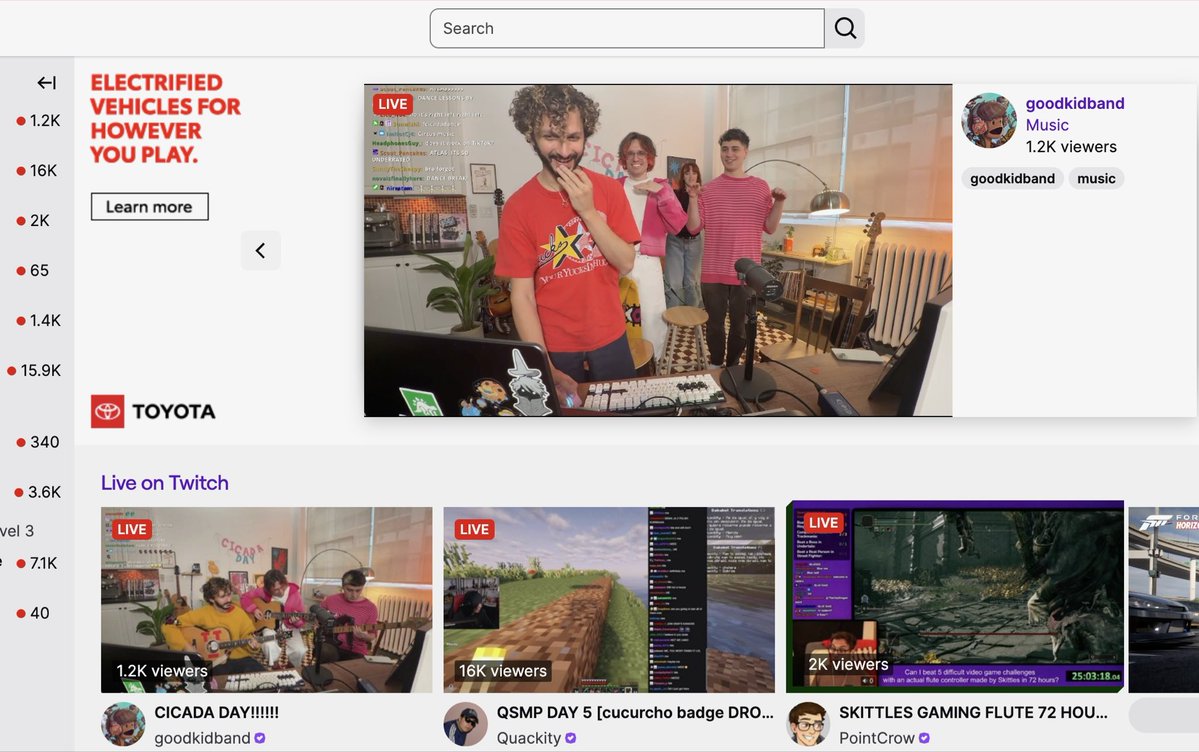
Task: Click verified badge beside goodkidband under CICADA DAY
Action: [x=260, y=738]
